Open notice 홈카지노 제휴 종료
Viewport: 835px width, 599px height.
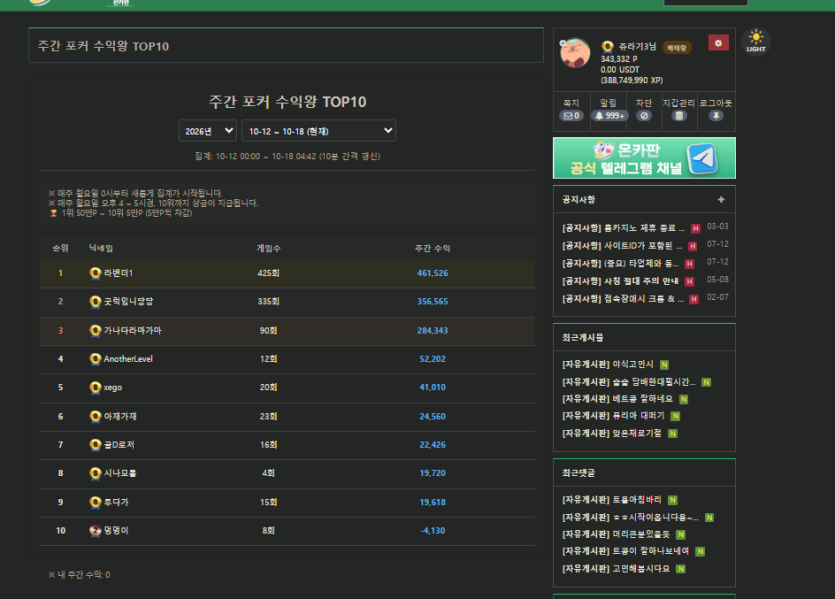624,228
